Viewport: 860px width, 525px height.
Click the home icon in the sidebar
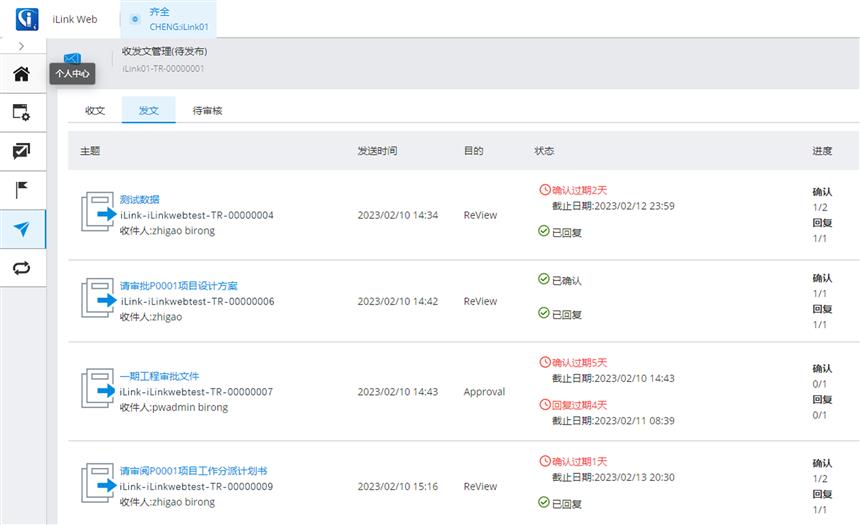click(x=21, y=74)
